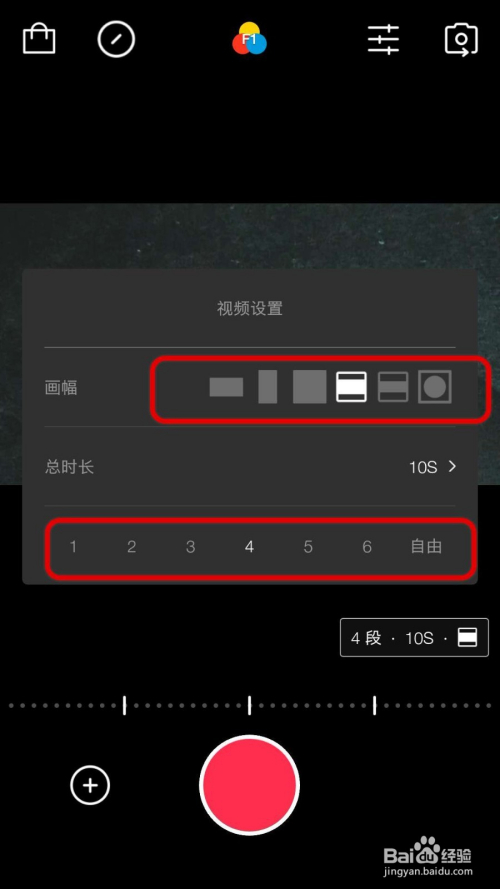Select the 自由 segment option
The height and width of the screenshot is (889, 500).
pos(426,547)
